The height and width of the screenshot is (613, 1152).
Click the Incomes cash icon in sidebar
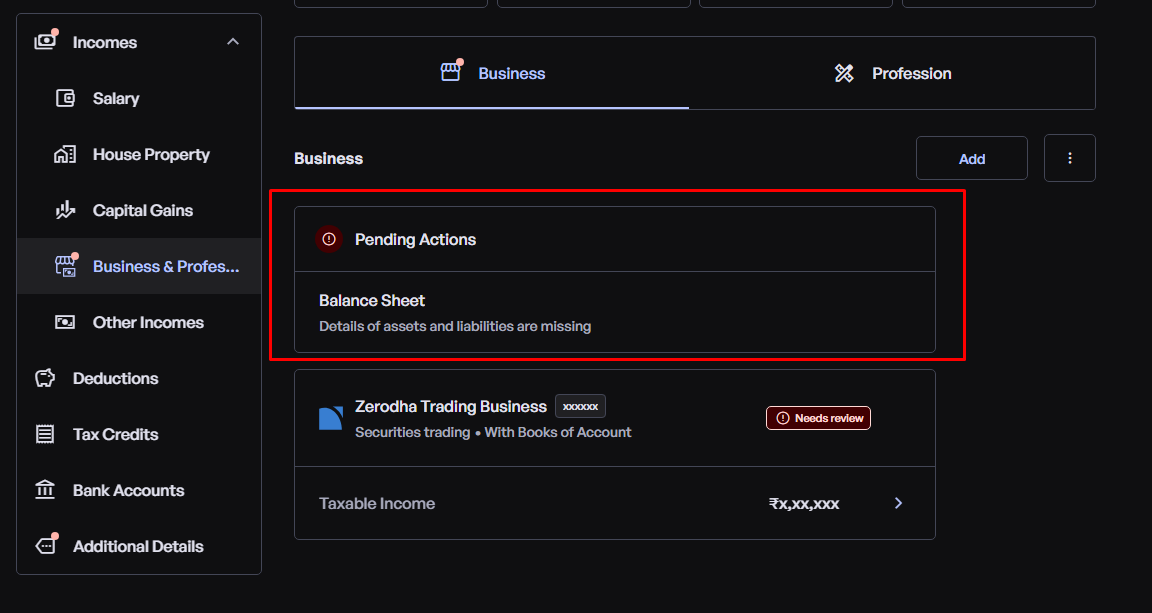point(46,40)
